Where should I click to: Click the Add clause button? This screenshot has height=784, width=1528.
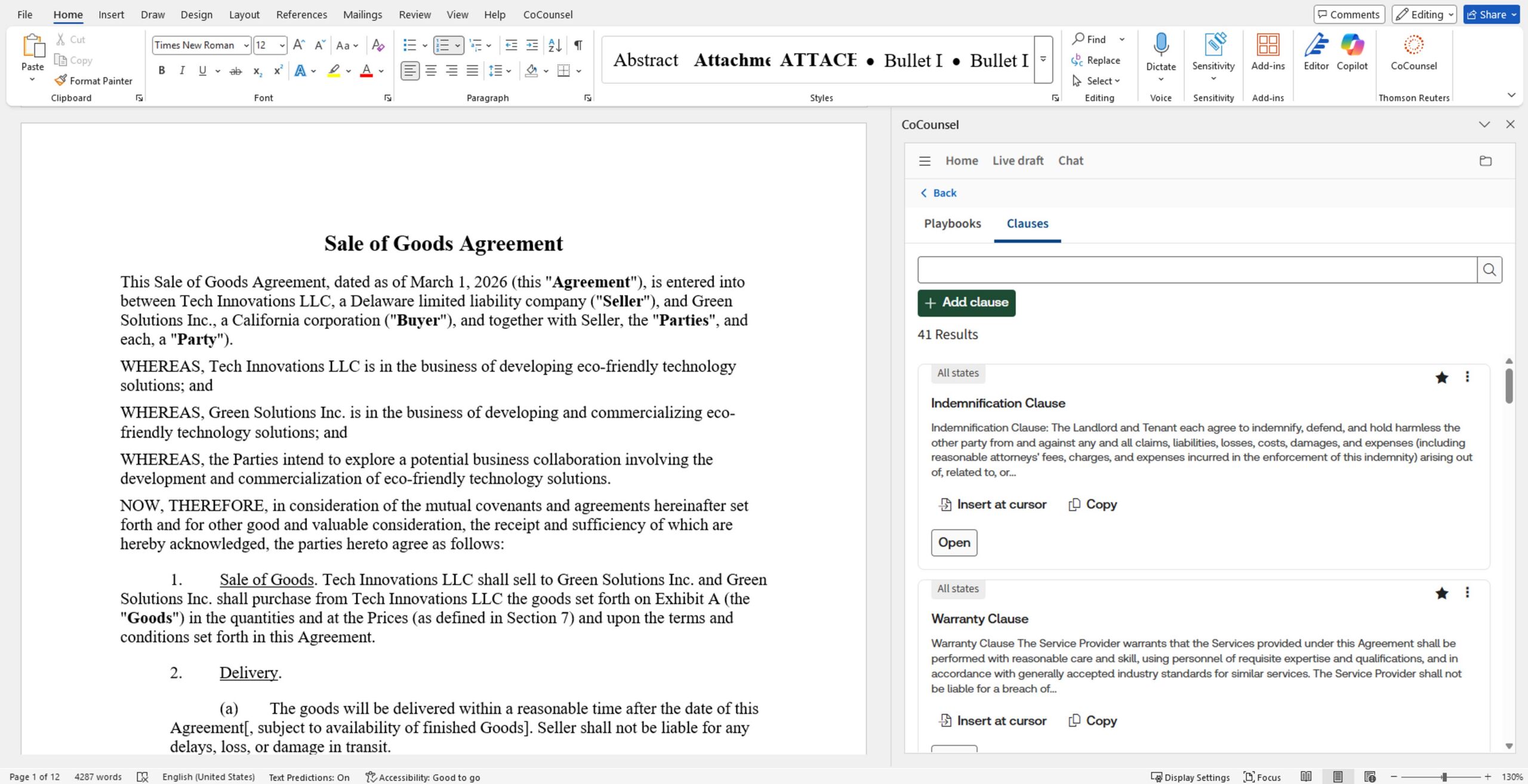point(966,303)
